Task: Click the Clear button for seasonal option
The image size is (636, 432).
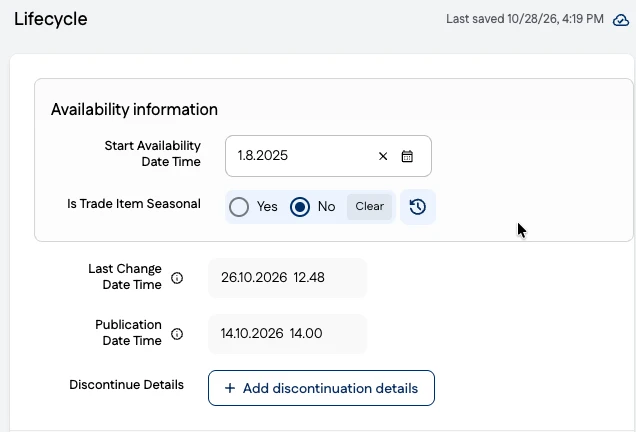Action: [x=370, y=206]
